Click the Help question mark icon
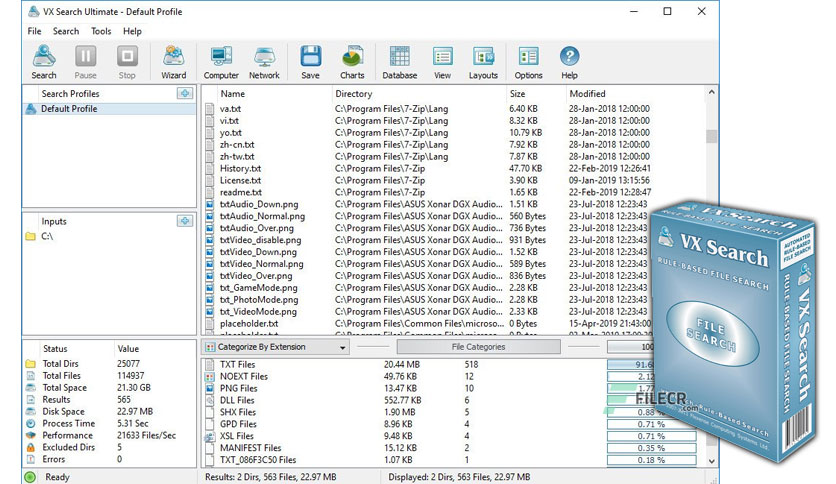The width and height of the screenshot is (836, 484). (x=569, y=56)
